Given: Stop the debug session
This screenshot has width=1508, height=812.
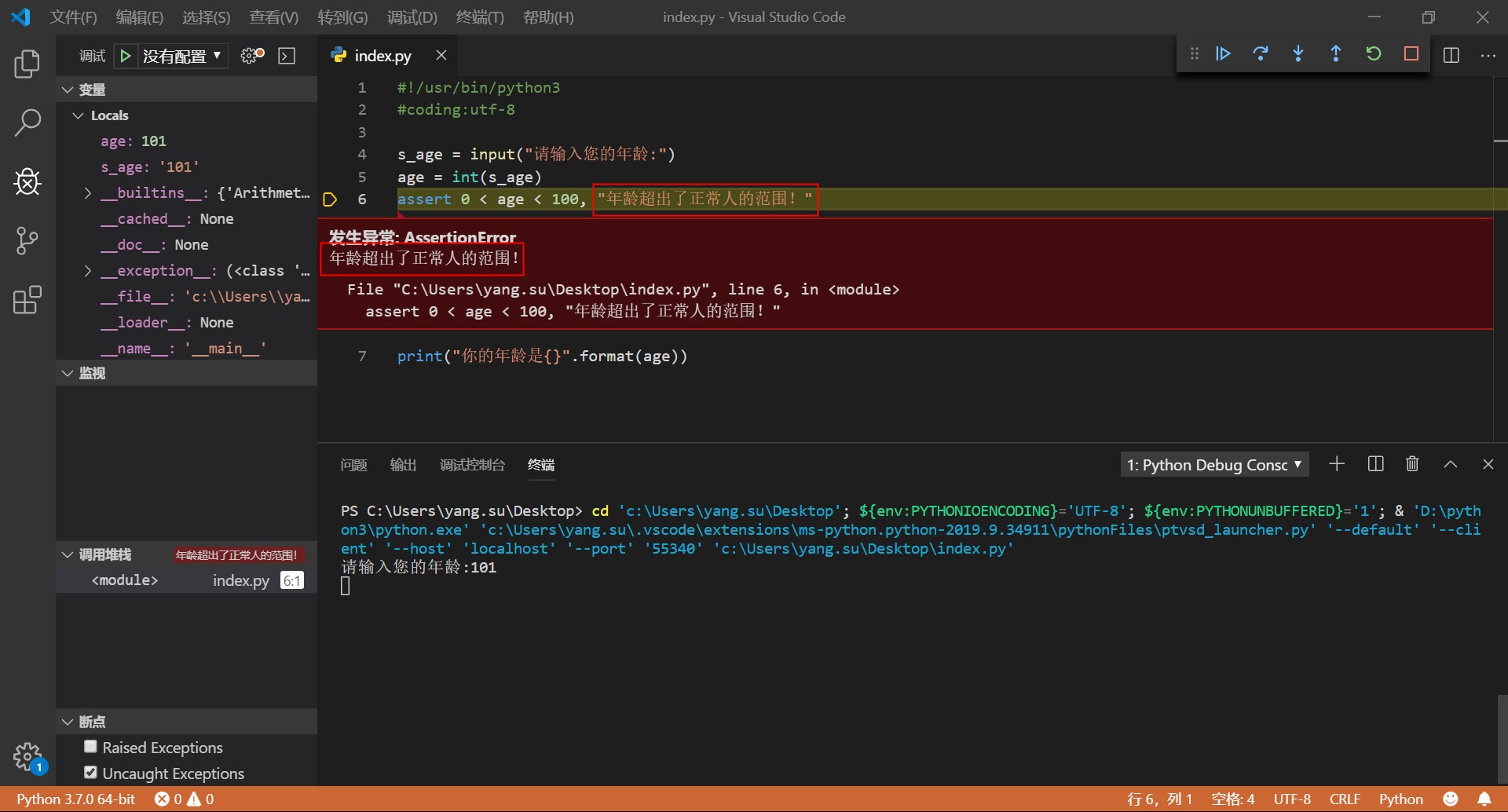Looking at the screenshot, I should 1411,53.
